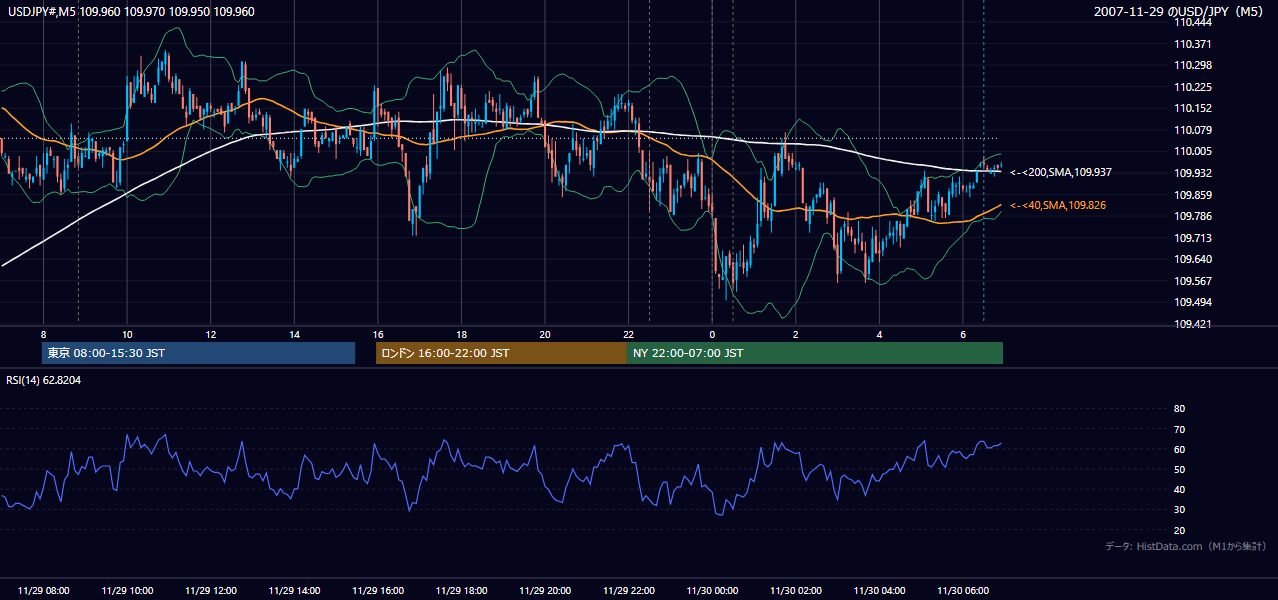
Task: Click the RSI scale value 50
Action: click(x=1179, y=469)
